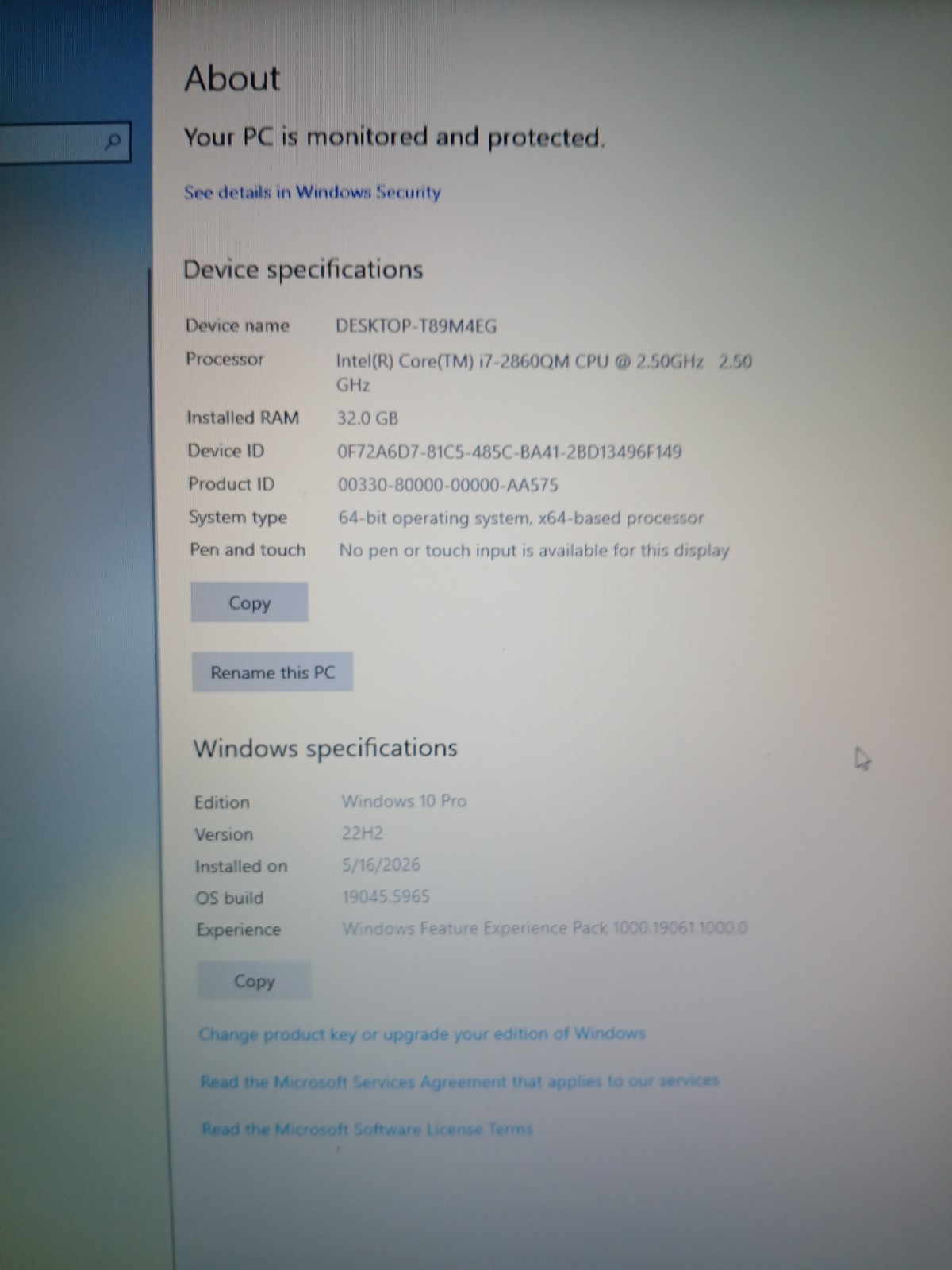Click the Version label
This screenshot has width=952, height=1270.
click(225, 834)
